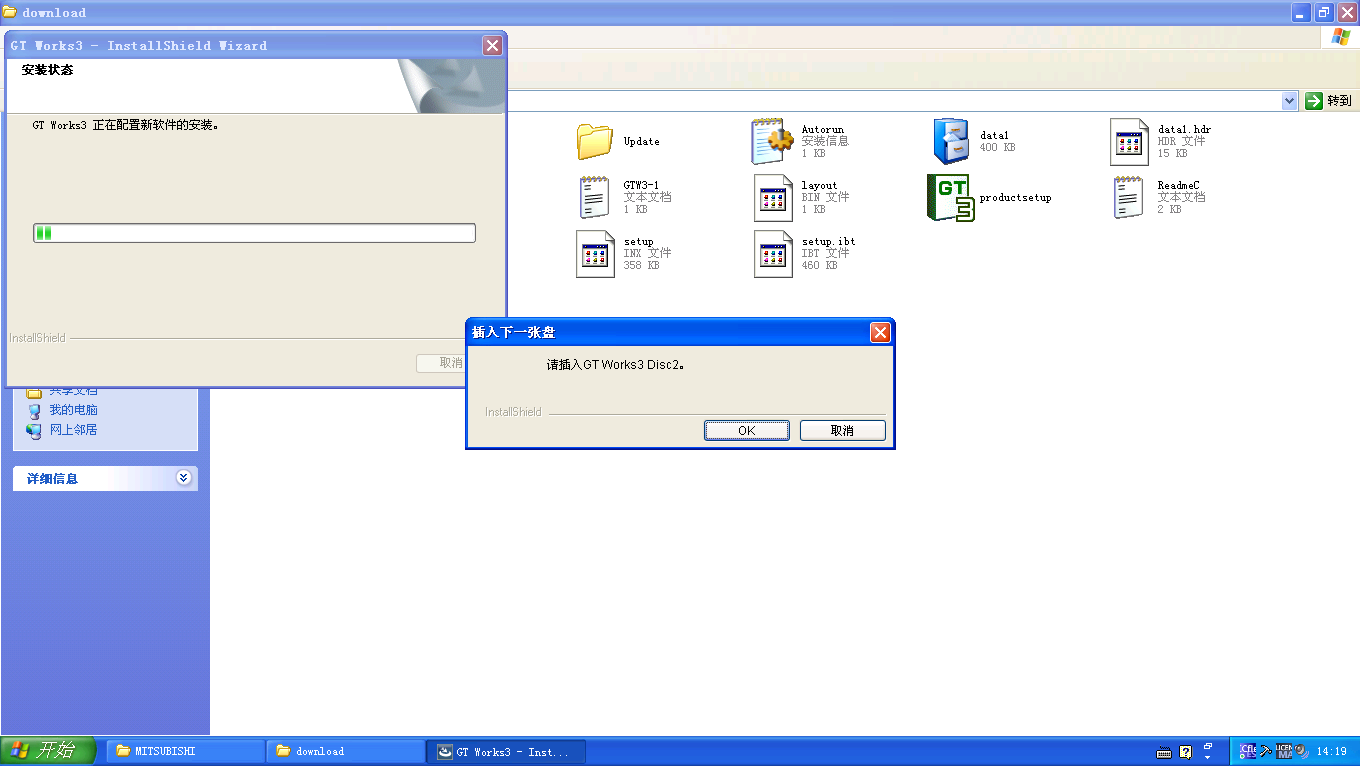Click the layout BIN file icon
Viewport: 1360px width, 766px height.
(773, 197)
